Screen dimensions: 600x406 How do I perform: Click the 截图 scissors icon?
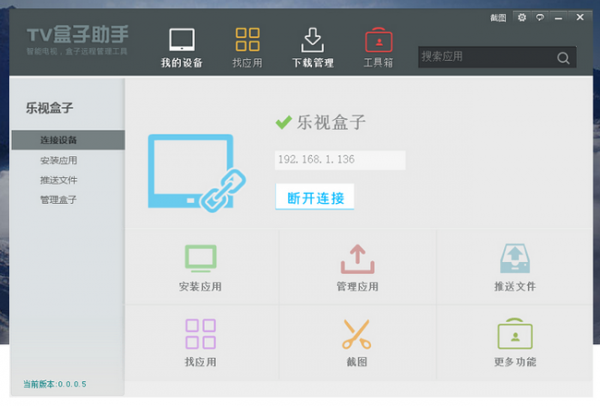click(357, 333)
